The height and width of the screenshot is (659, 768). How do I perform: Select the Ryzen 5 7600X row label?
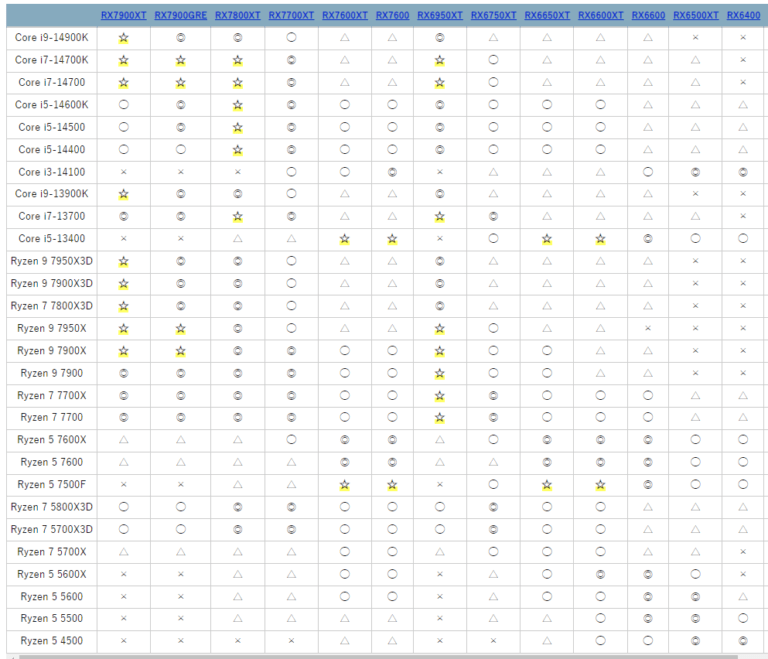52,439
